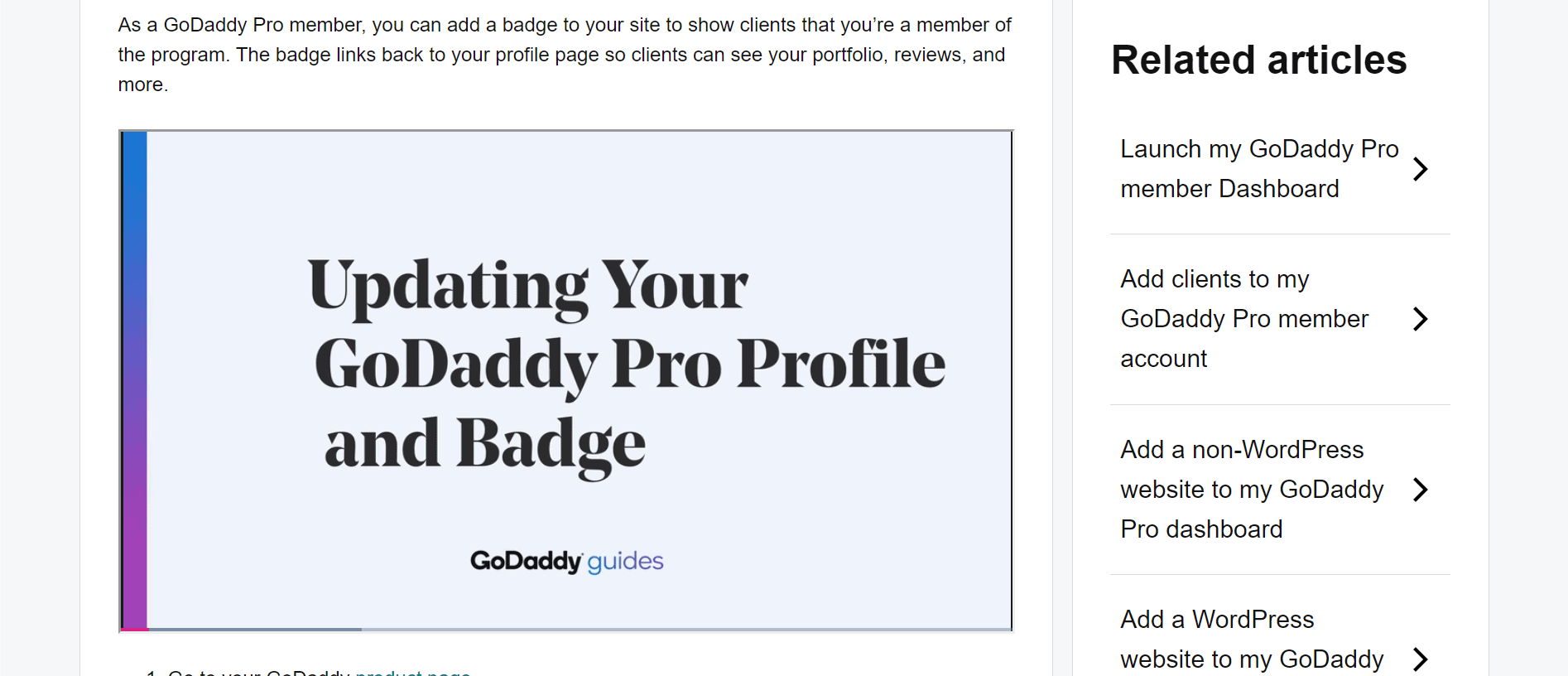Click chevron beside Add a WordPress website
Image resolution: width=1568 pixels, height=676 pixels.
1421,659
